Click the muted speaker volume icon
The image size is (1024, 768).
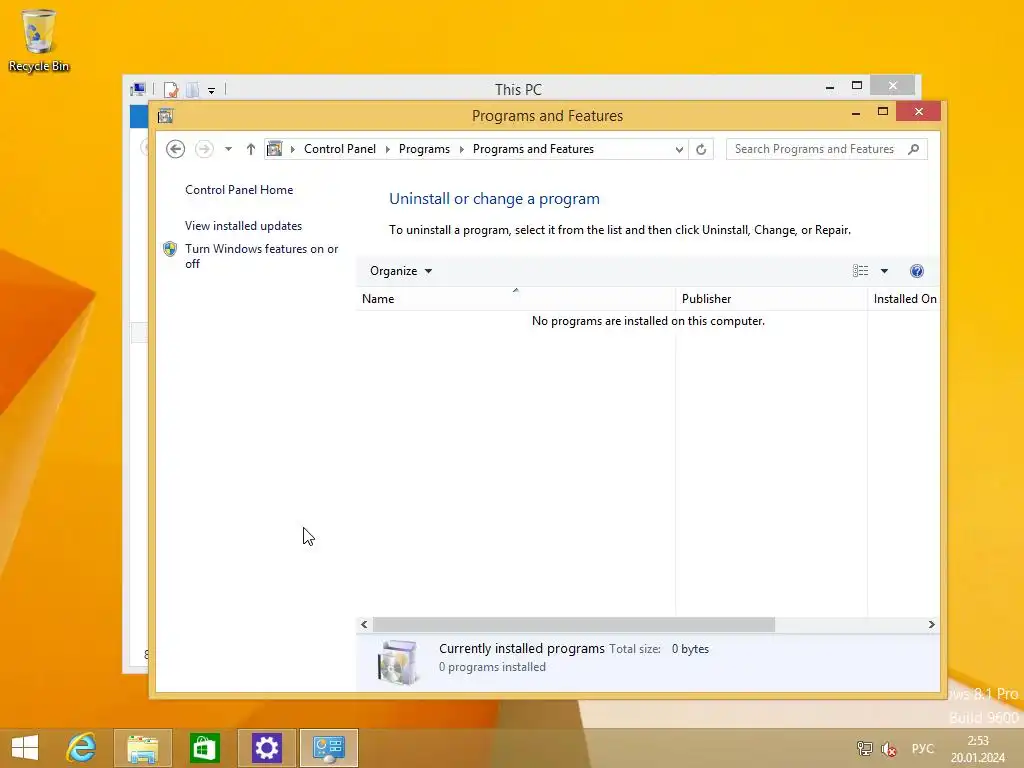click(x=889, y=748)
